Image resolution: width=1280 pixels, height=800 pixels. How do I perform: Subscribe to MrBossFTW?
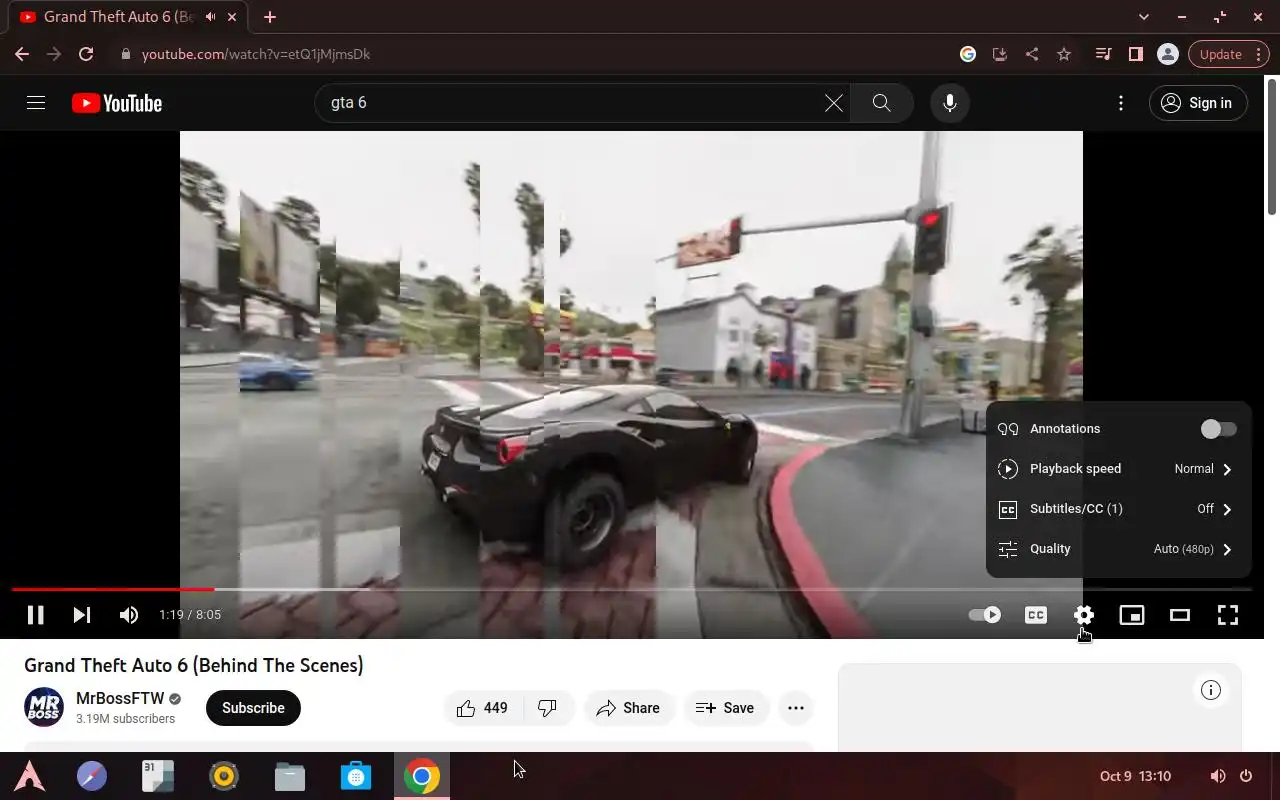tap(253, 708)
